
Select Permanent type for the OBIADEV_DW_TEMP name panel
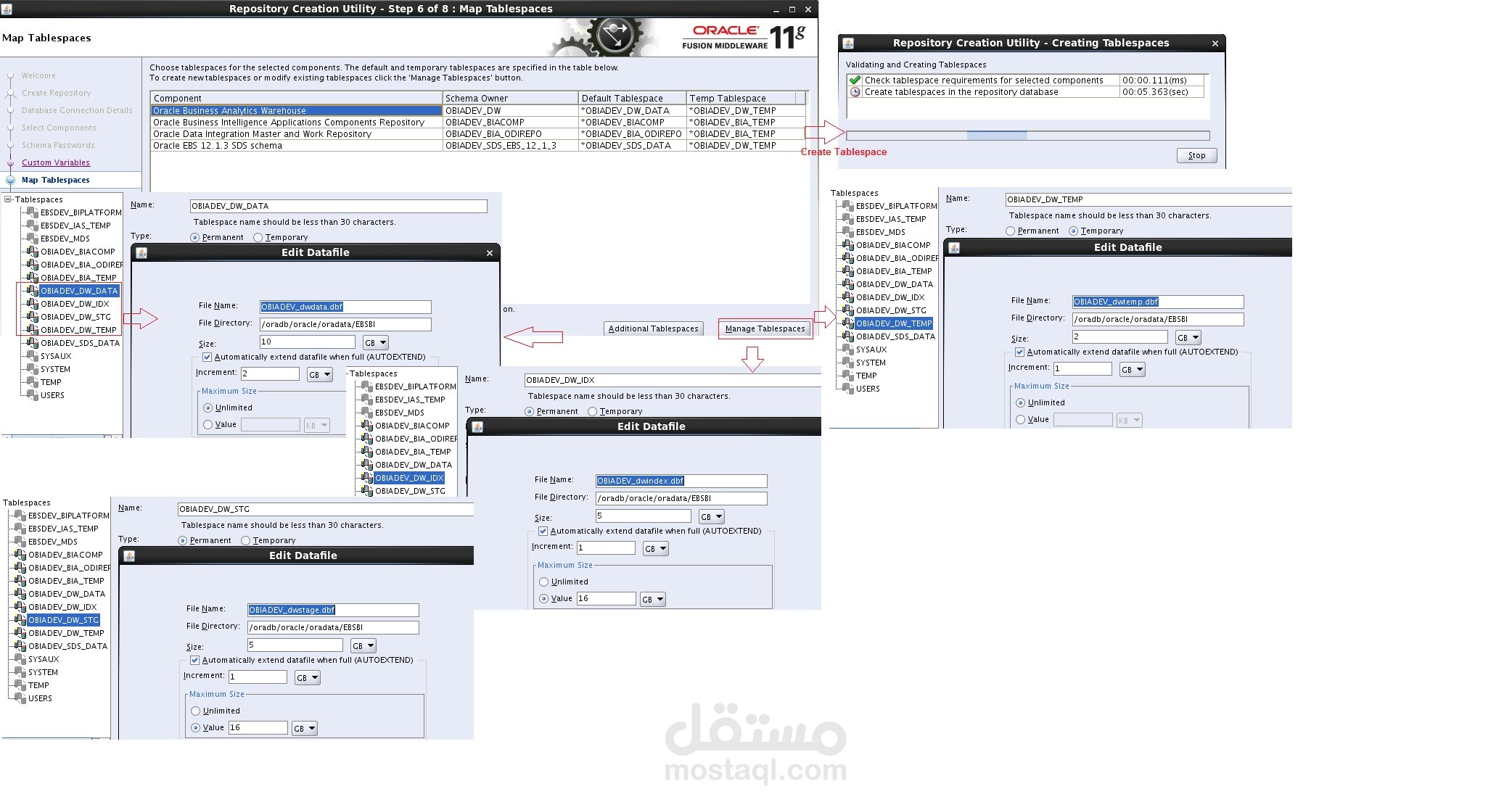[x=1010, y=231]
